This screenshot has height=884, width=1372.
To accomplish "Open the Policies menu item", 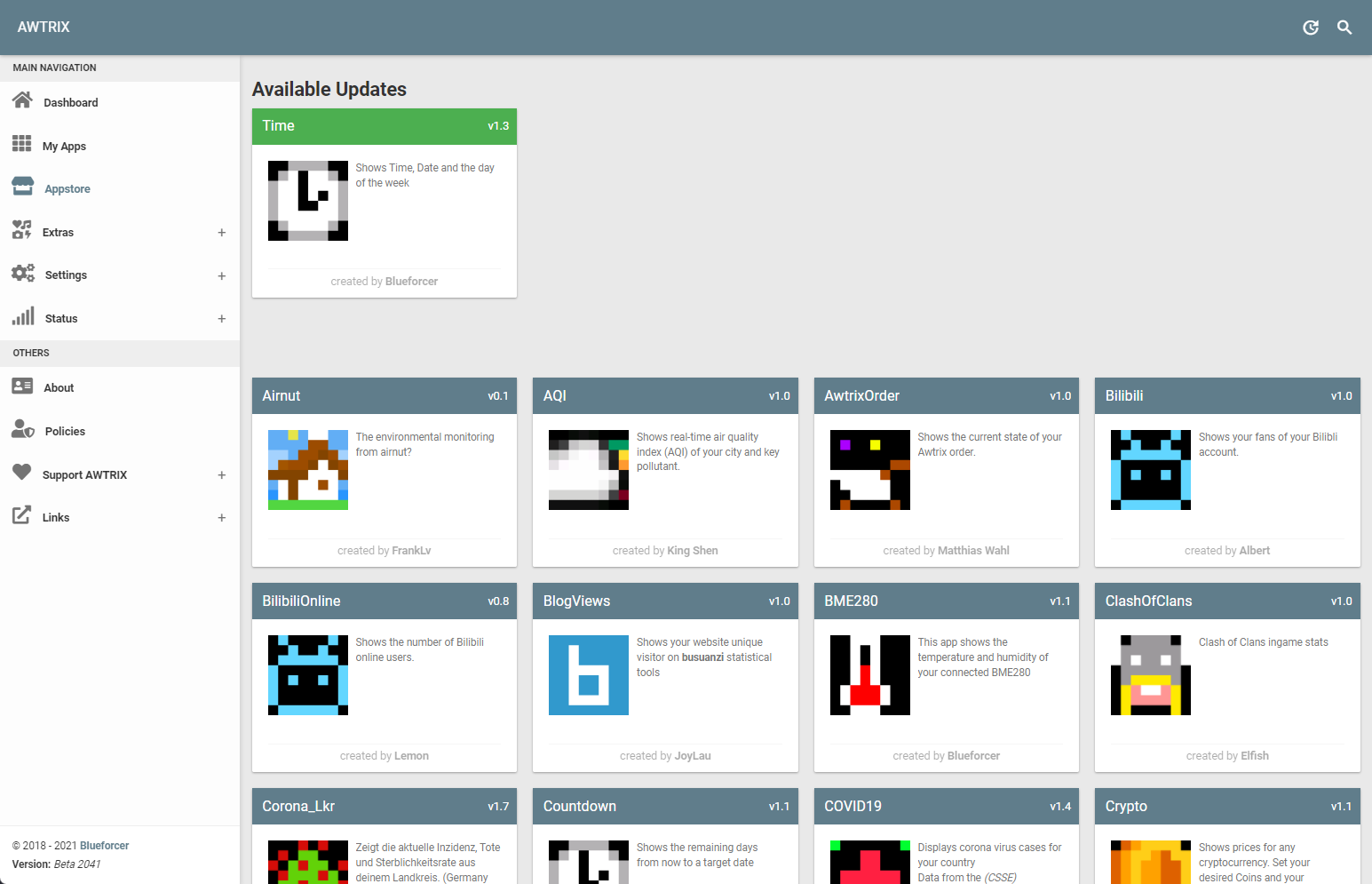I will (x=65, y=432).
